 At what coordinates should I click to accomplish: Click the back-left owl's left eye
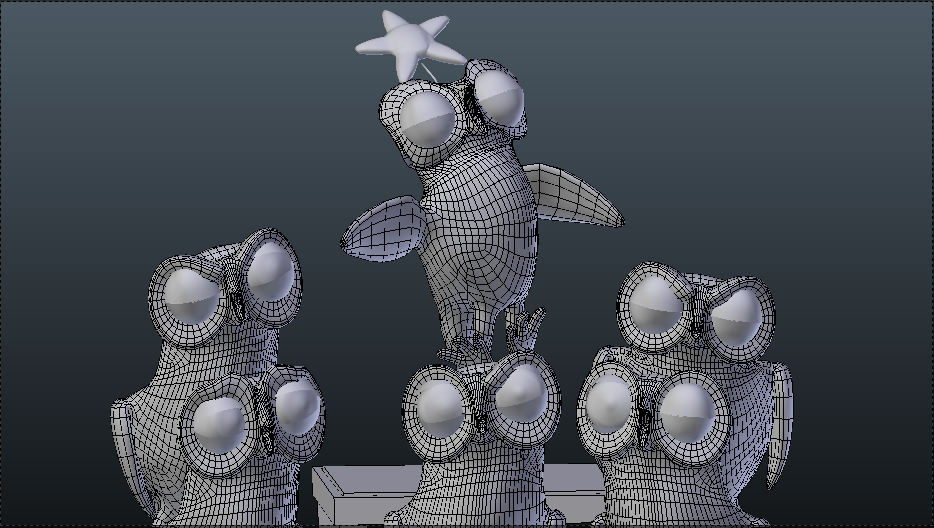click(194, 298)
